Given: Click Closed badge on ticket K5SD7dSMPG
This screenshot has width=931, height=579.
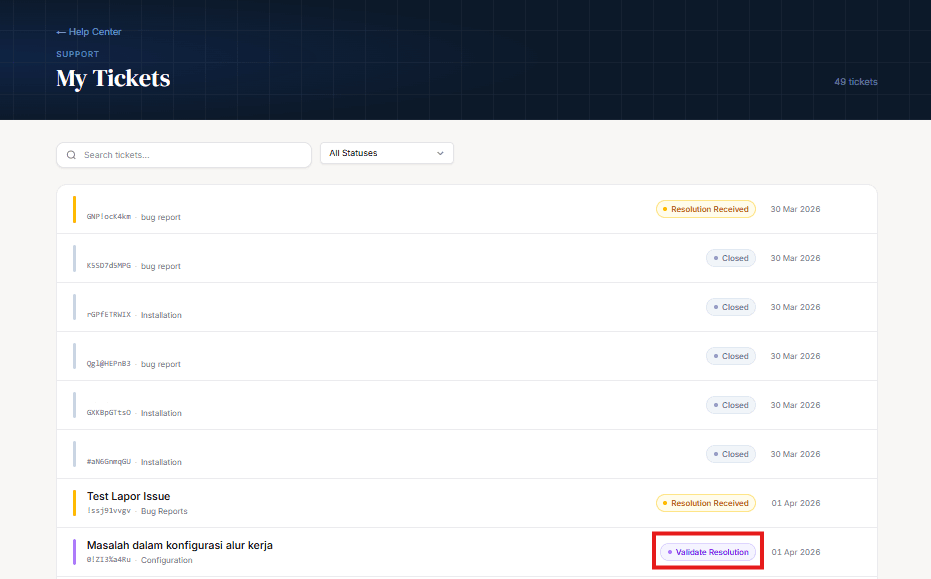Looking at the screenshot, I should pos(730,258).
